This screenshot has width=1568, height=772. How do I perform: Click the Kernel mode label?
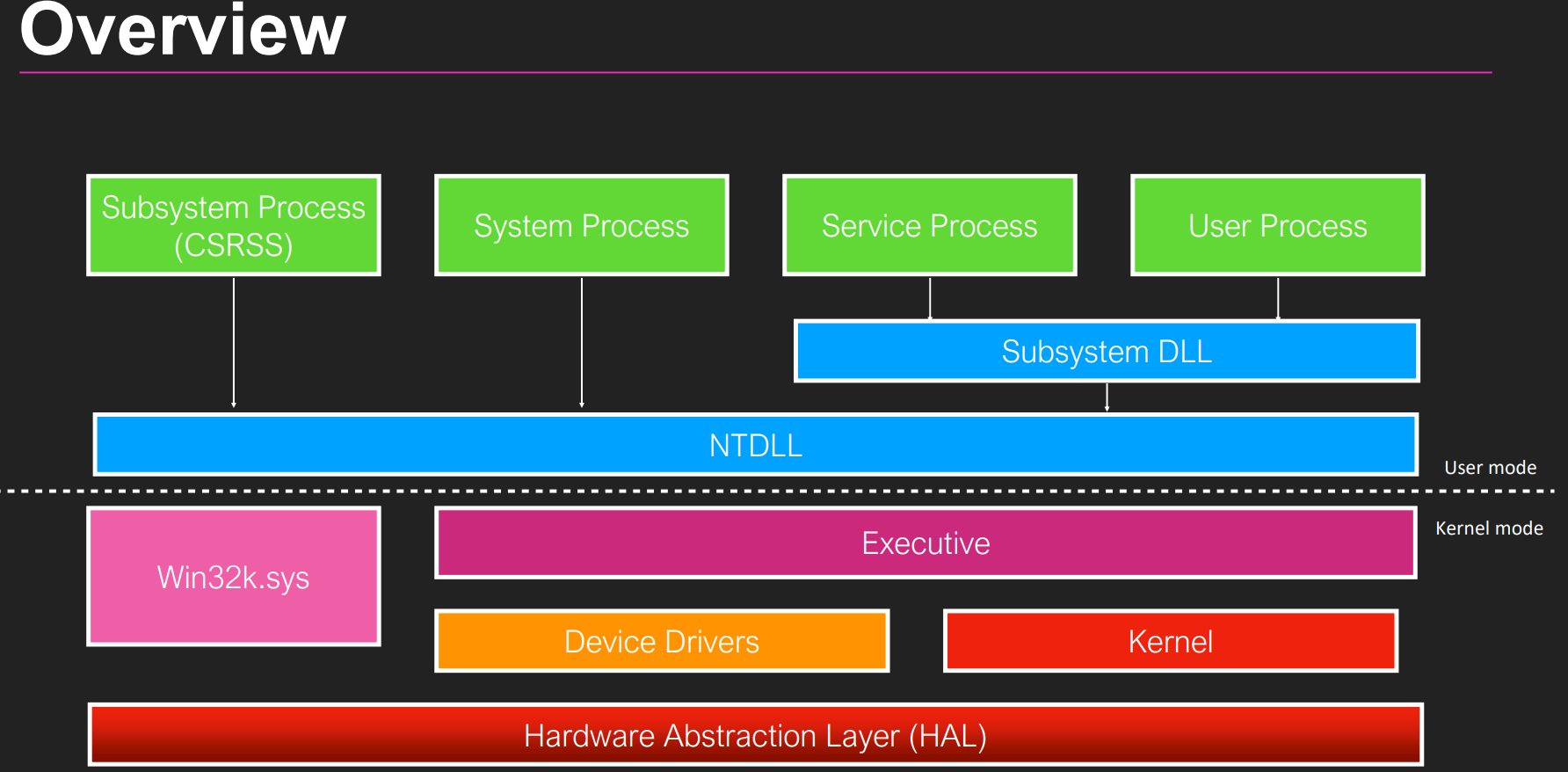pos(1489,528)
